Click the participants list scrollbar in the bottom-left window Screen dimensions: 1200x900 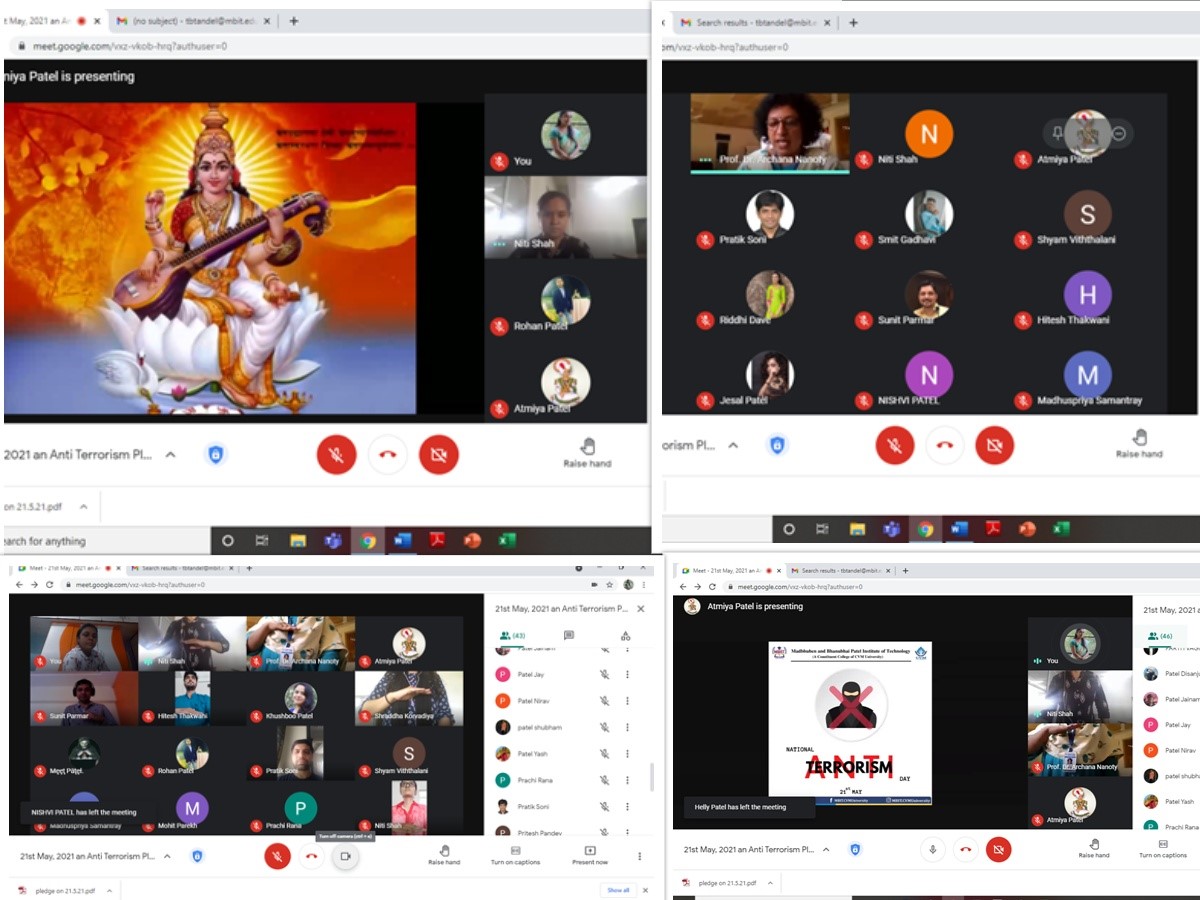652,776
